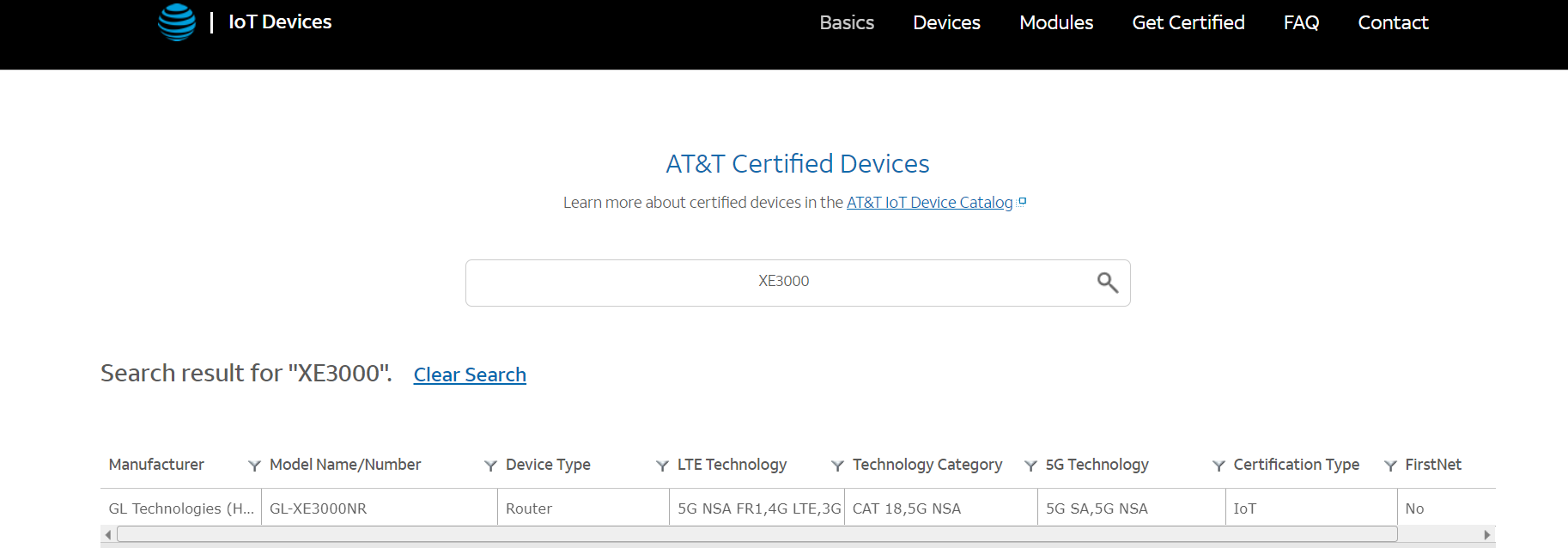Screen dimensions: 1568x548
Task: Click the horizontal scrollbar thumb under the table
Action: [x=757, y=534]
